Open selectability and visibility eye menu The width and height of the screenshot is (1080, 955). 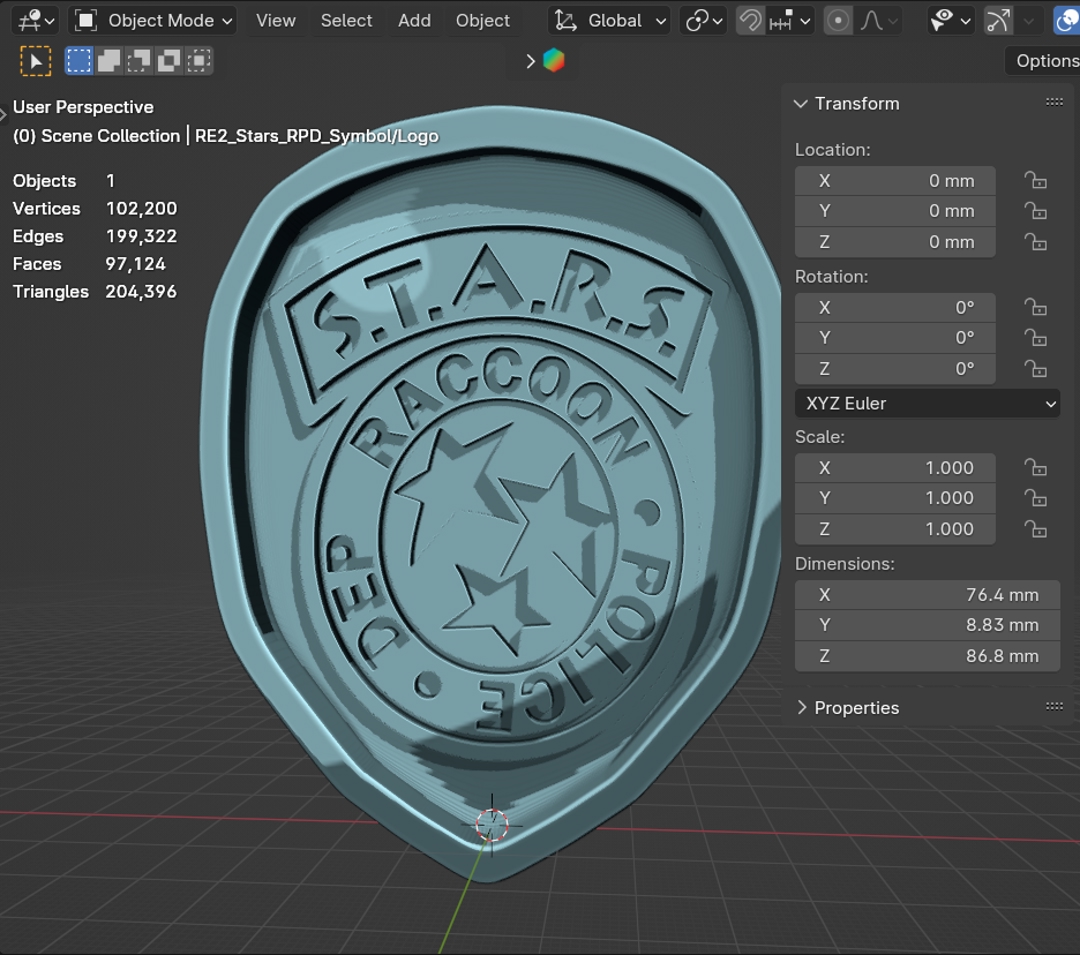click(x=951, y=20)
